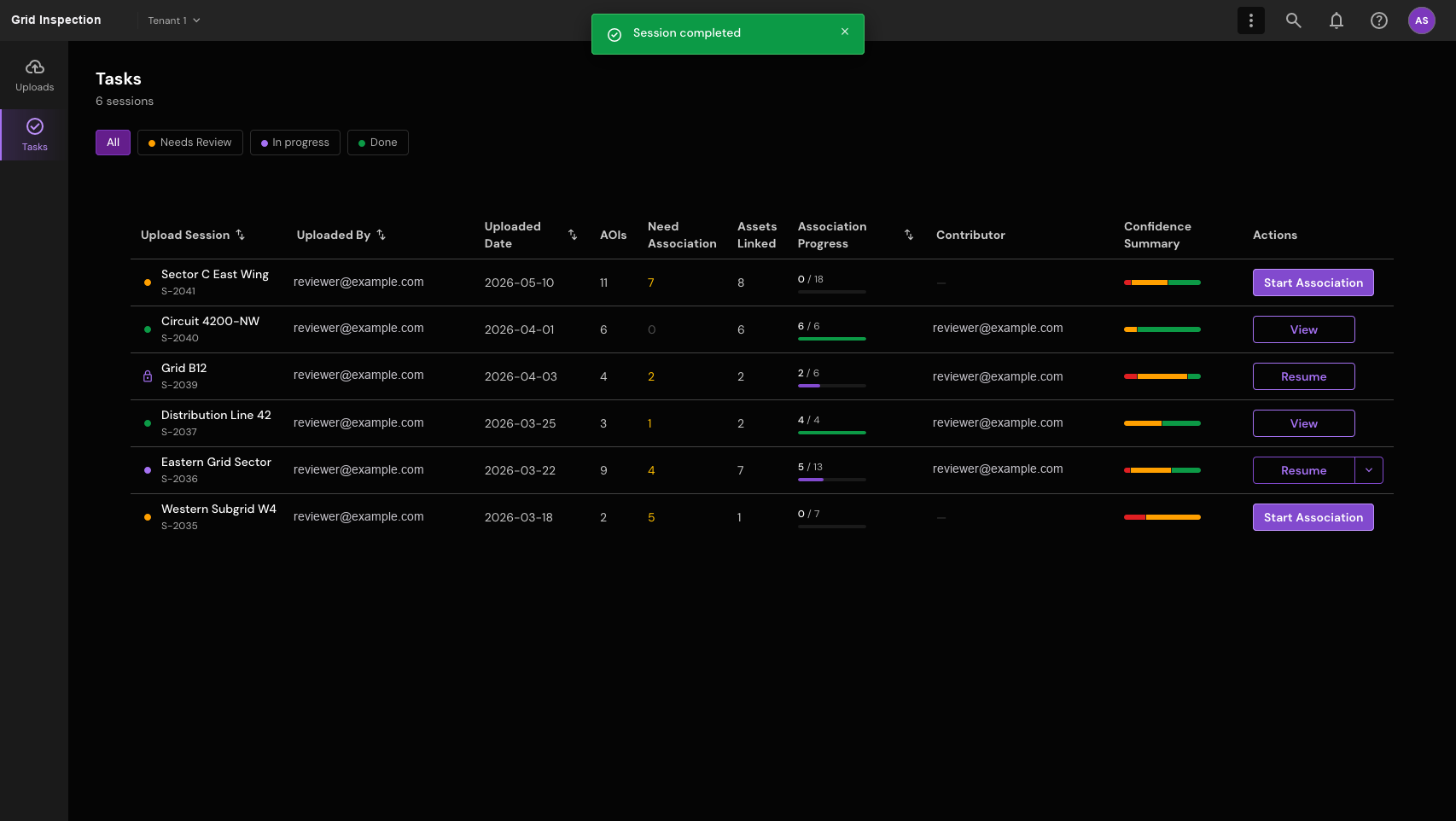
Task: Click the Sector C East Wing confidence bar
Action: pyautogui.click(x=1162, y=282)
